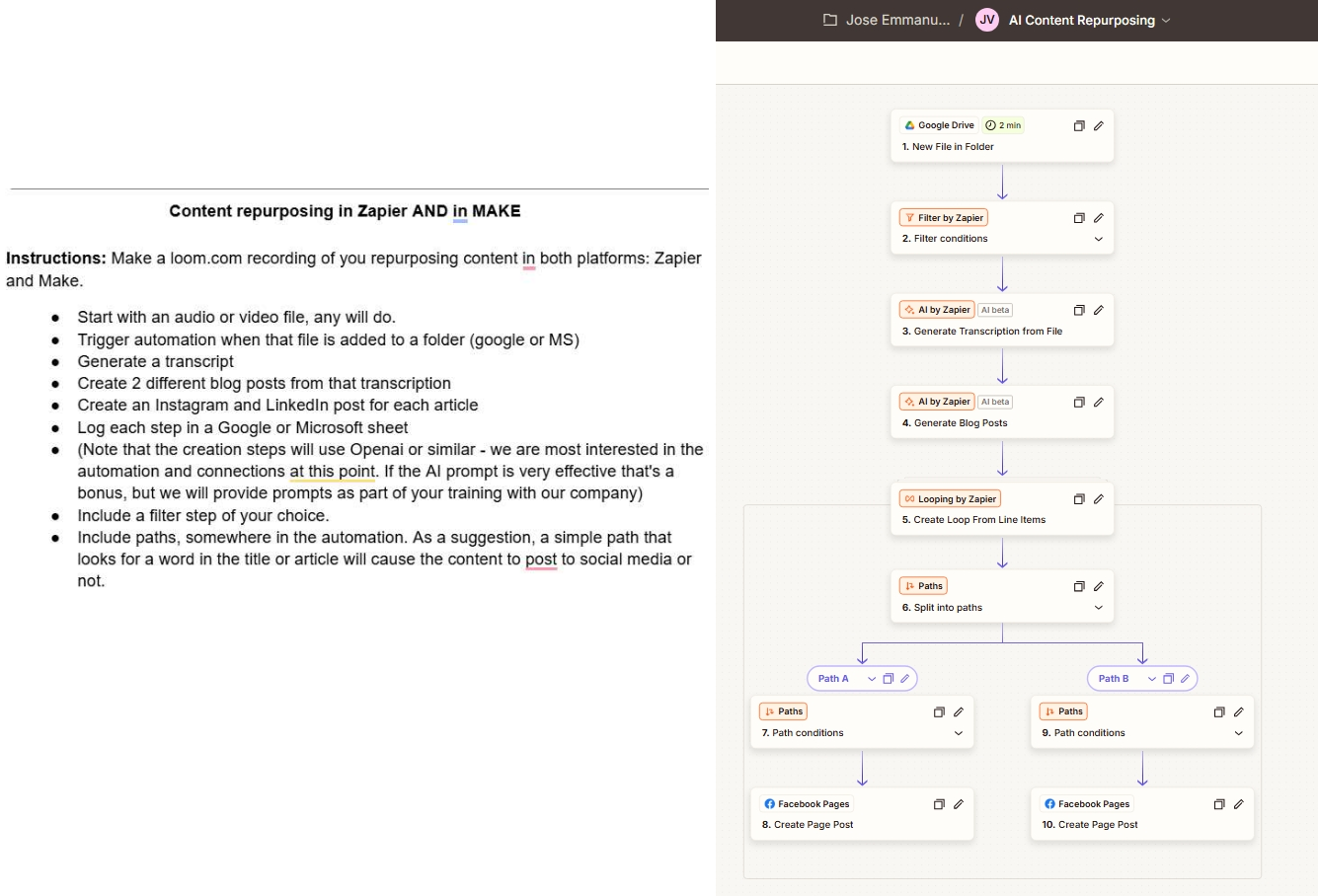Click the Paths badge on step 7
The width and height of the screenshot is (1318, 896).
784,711
